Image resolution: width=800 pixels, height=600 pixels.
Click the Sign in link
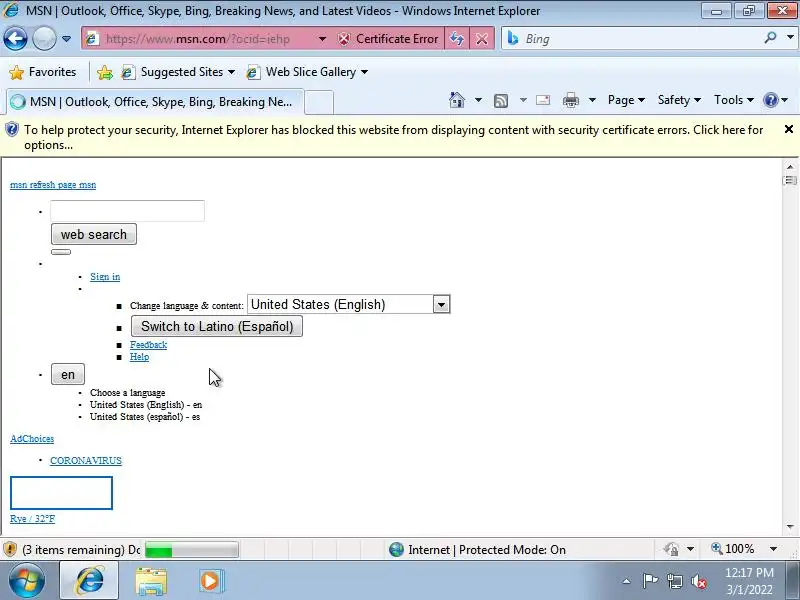[105, 277]
